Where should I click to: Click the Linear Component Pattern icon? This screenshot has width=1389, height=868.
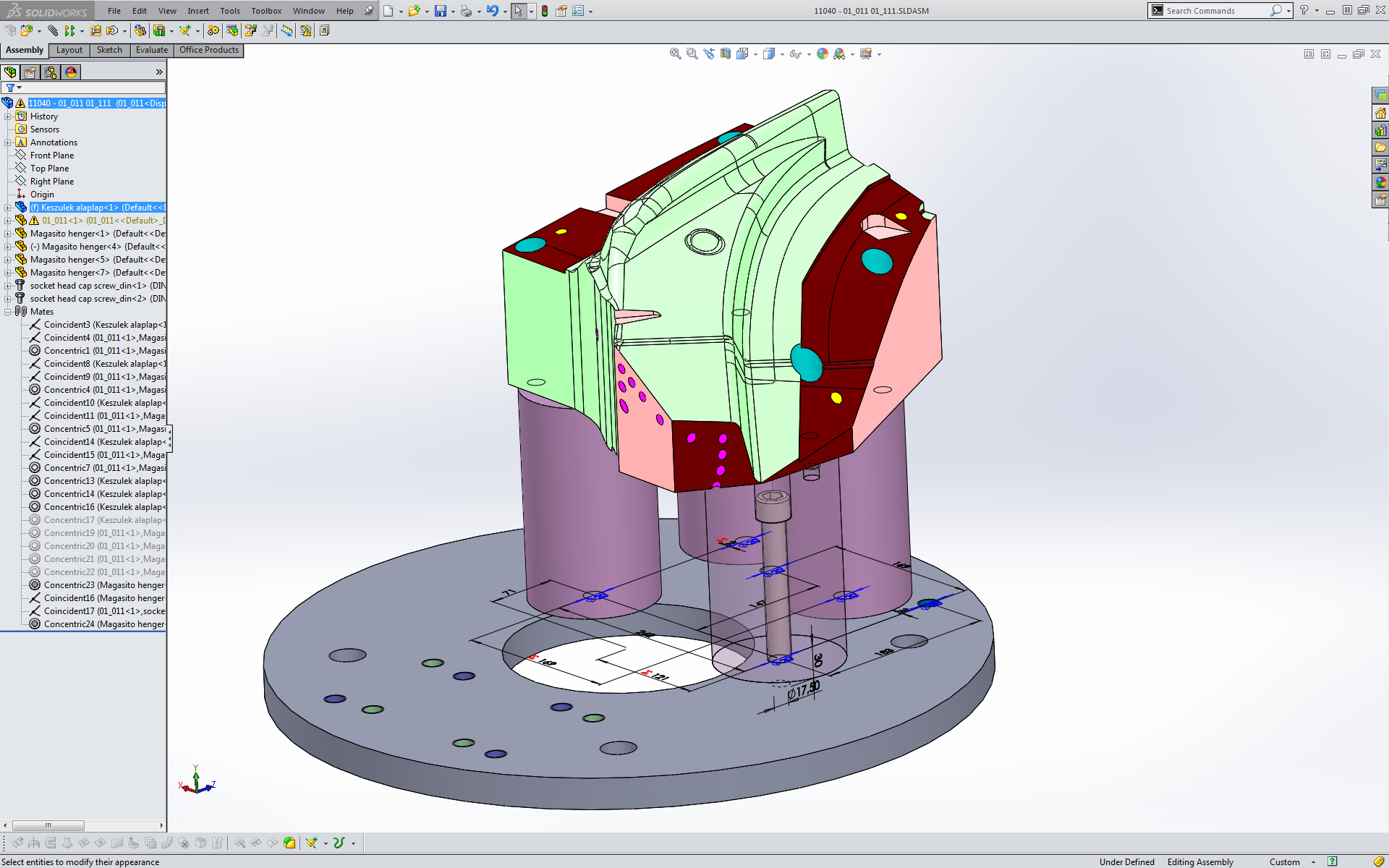(69, 30)
